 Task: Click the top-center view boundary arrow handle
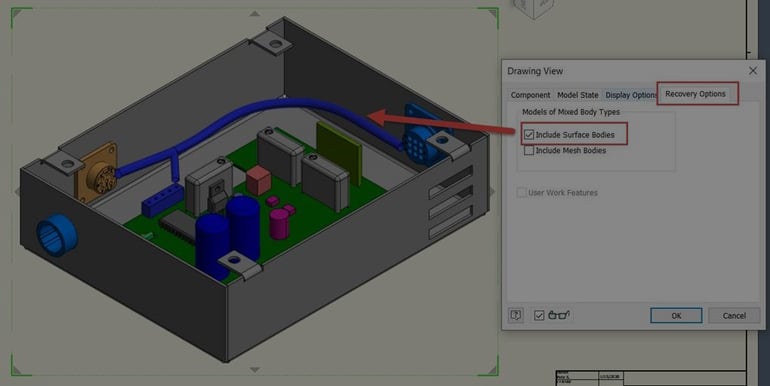(x=254, y=14)
